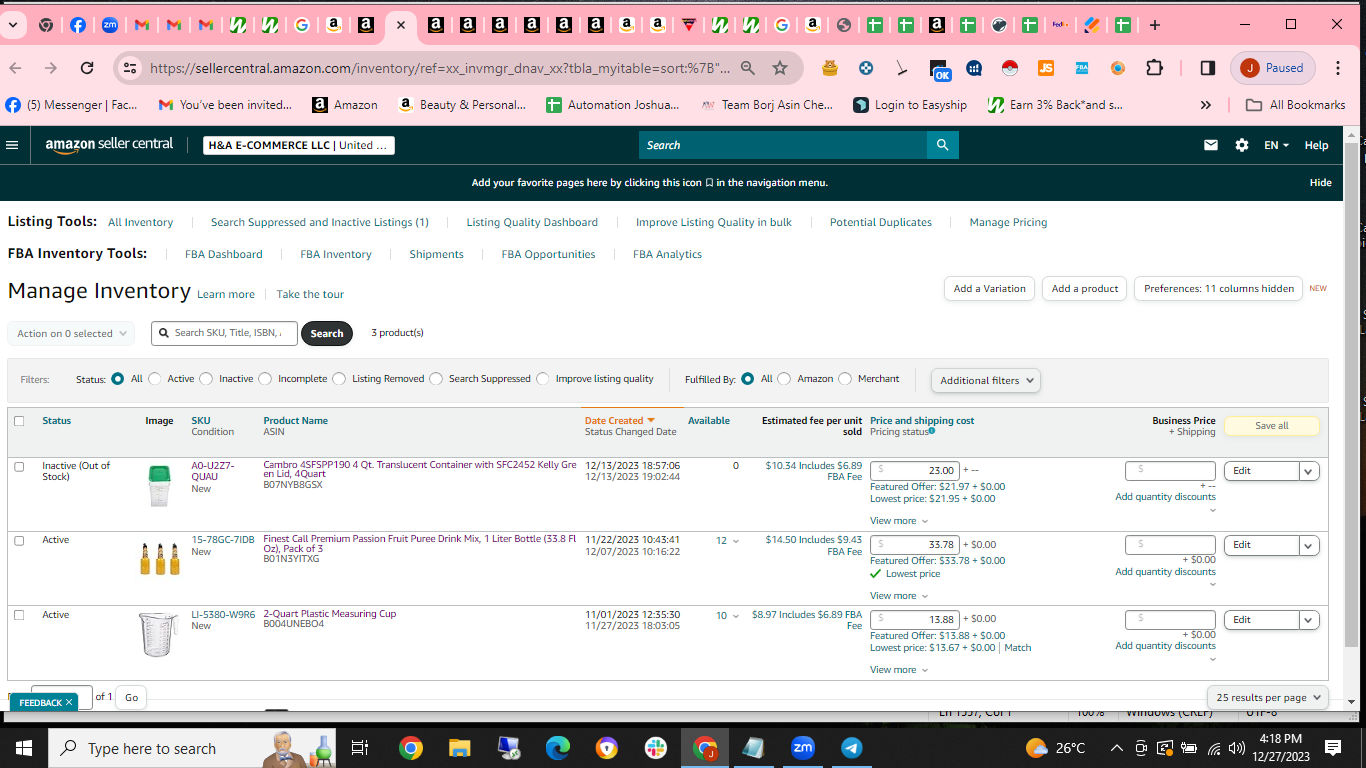
Task: Select the Inactive status radio button
Action: coord(206,379)
